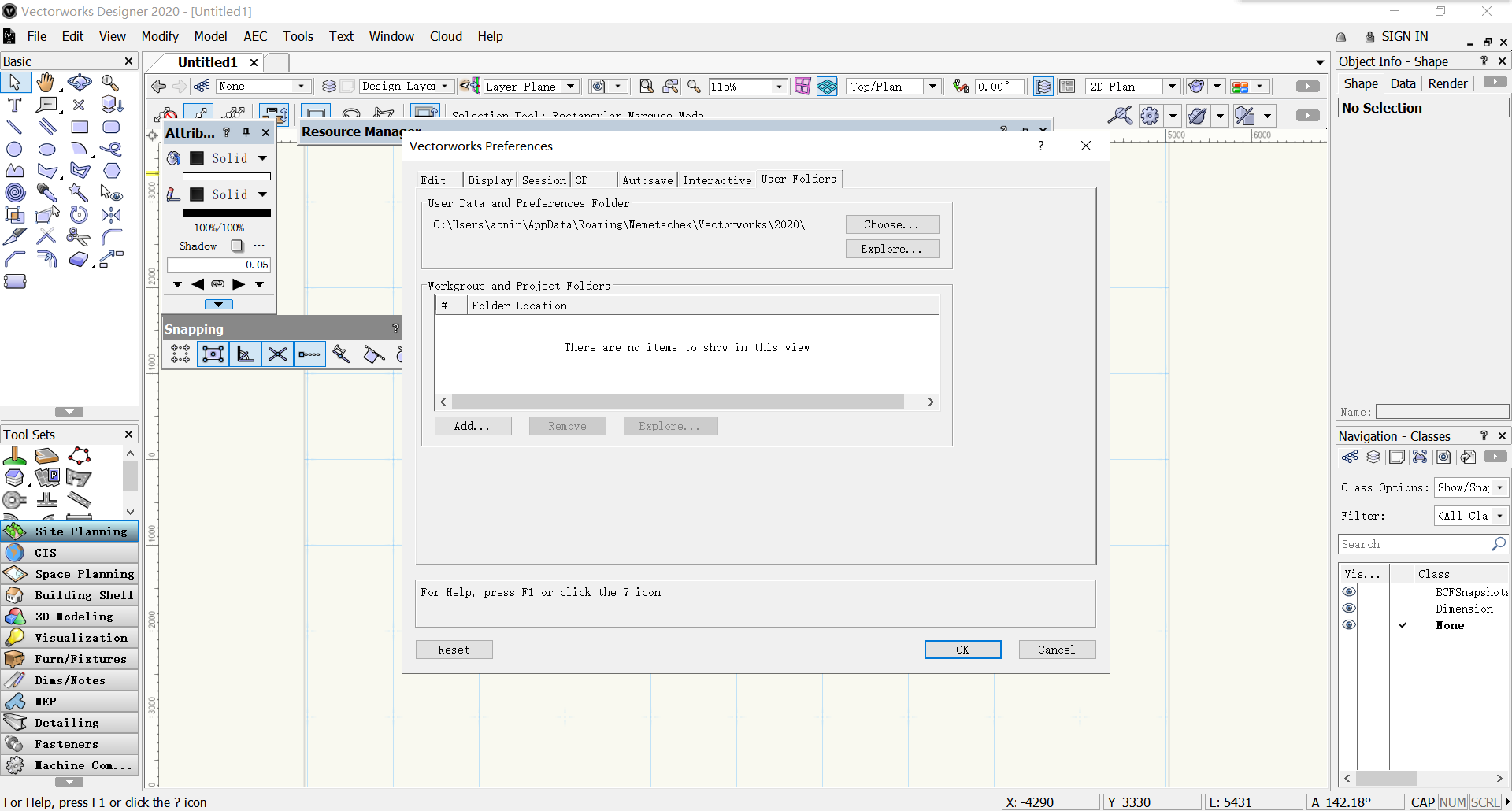This screenshot has width=1512, height=811.
Task: Select the Rotate tool
Action: point(79,214)
